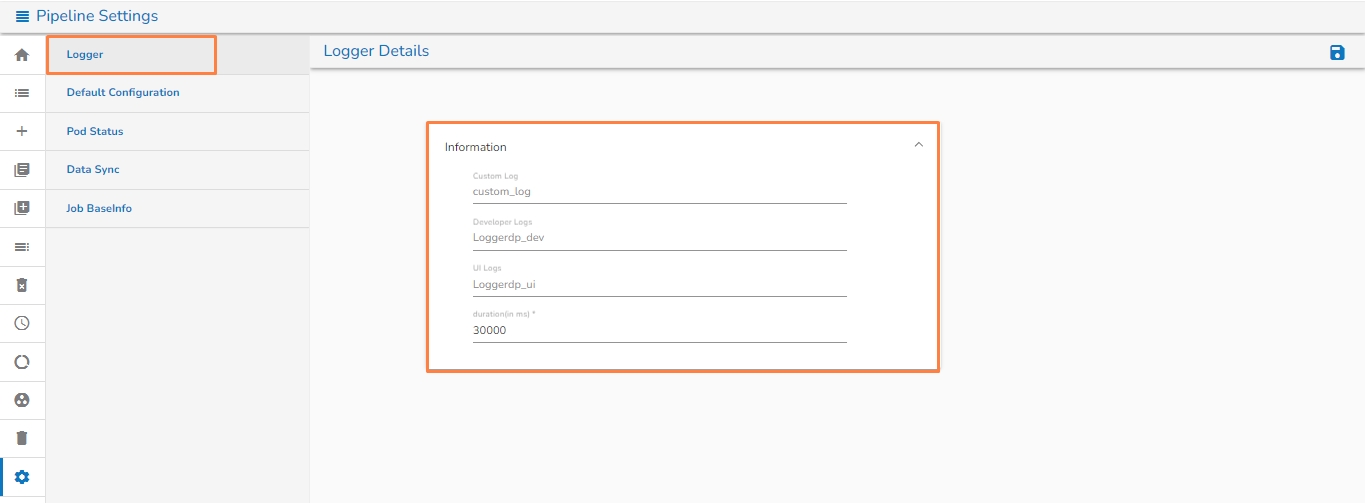Select Job BaseInfo from the settings list

(x=99, y=208)
